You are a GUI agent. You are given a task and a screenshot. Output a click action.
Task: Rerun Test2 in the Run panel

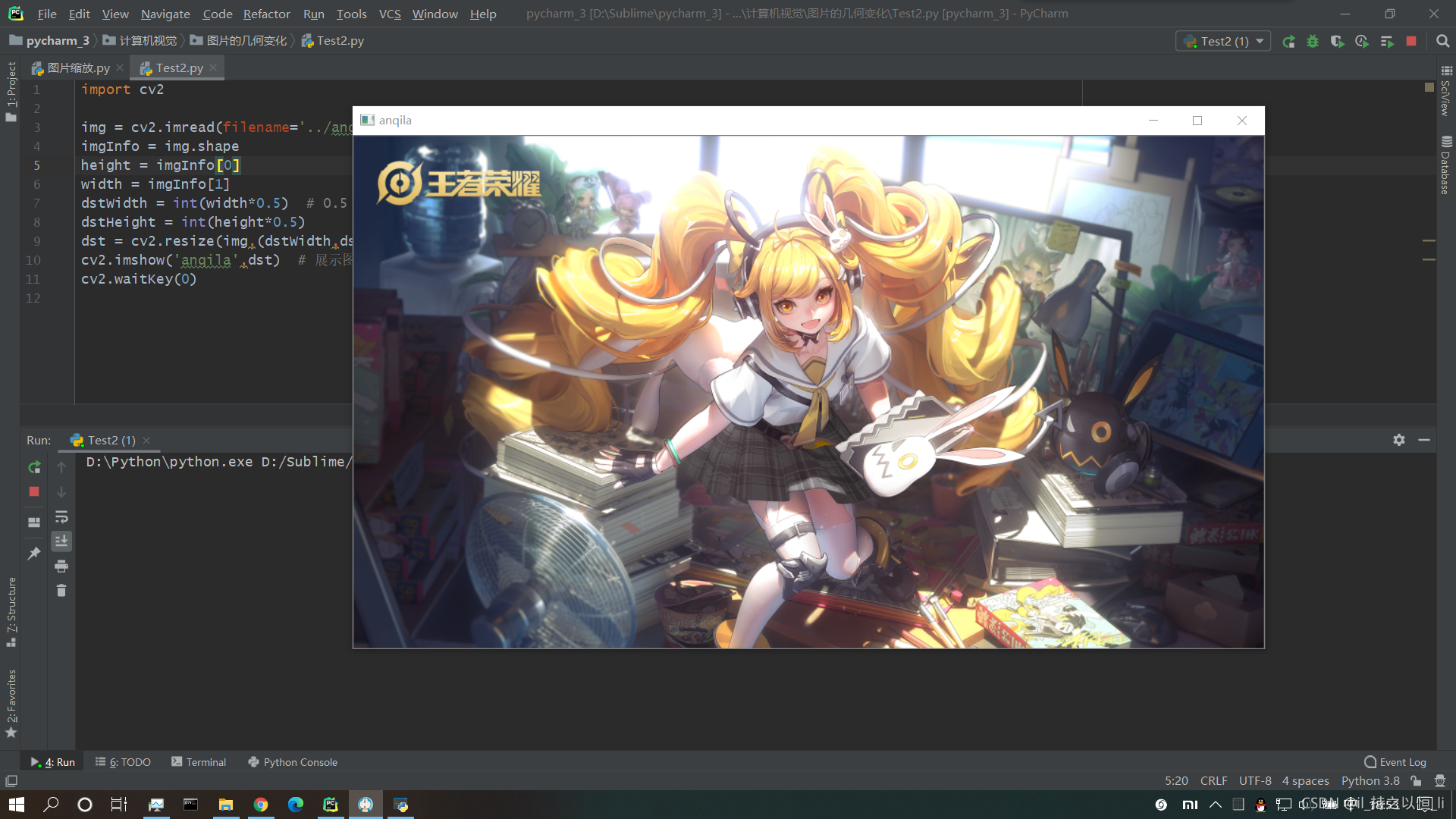[x=34, y=467]
